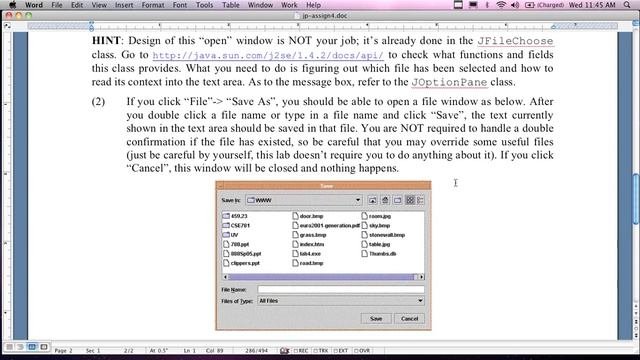Click Details view icon in Save dialog picture
Image resolution: width=640 pixels, height=360 pixels.
click(x=420, y=200)
